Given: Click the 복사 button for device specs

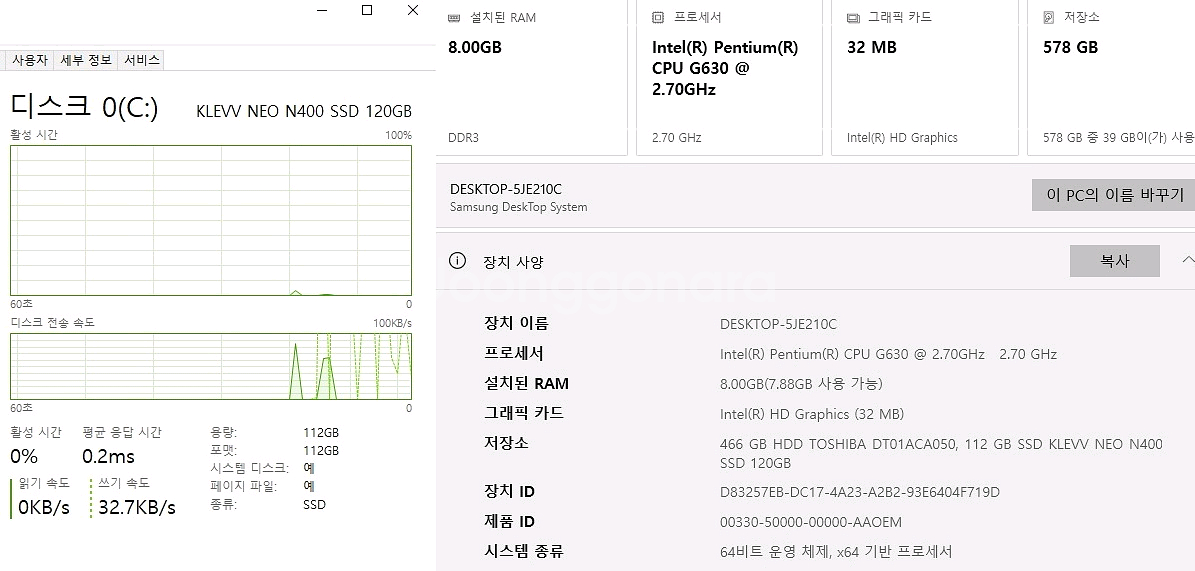Looking at the screenshot, I should click(1114, 261).
